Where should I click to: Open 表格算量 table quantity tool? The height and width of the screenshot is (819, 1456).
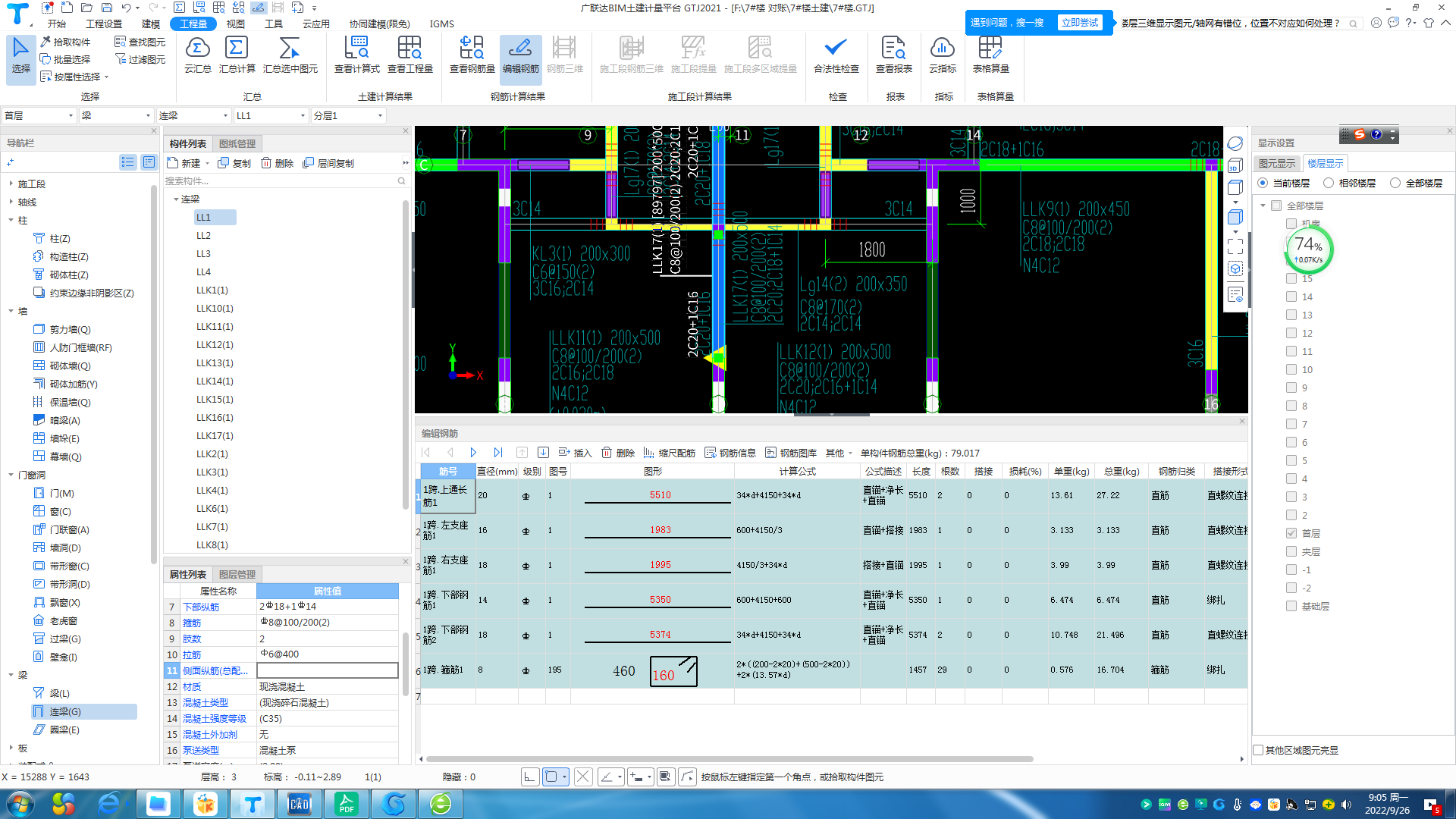pyautogui.click(x=990, y=55)
